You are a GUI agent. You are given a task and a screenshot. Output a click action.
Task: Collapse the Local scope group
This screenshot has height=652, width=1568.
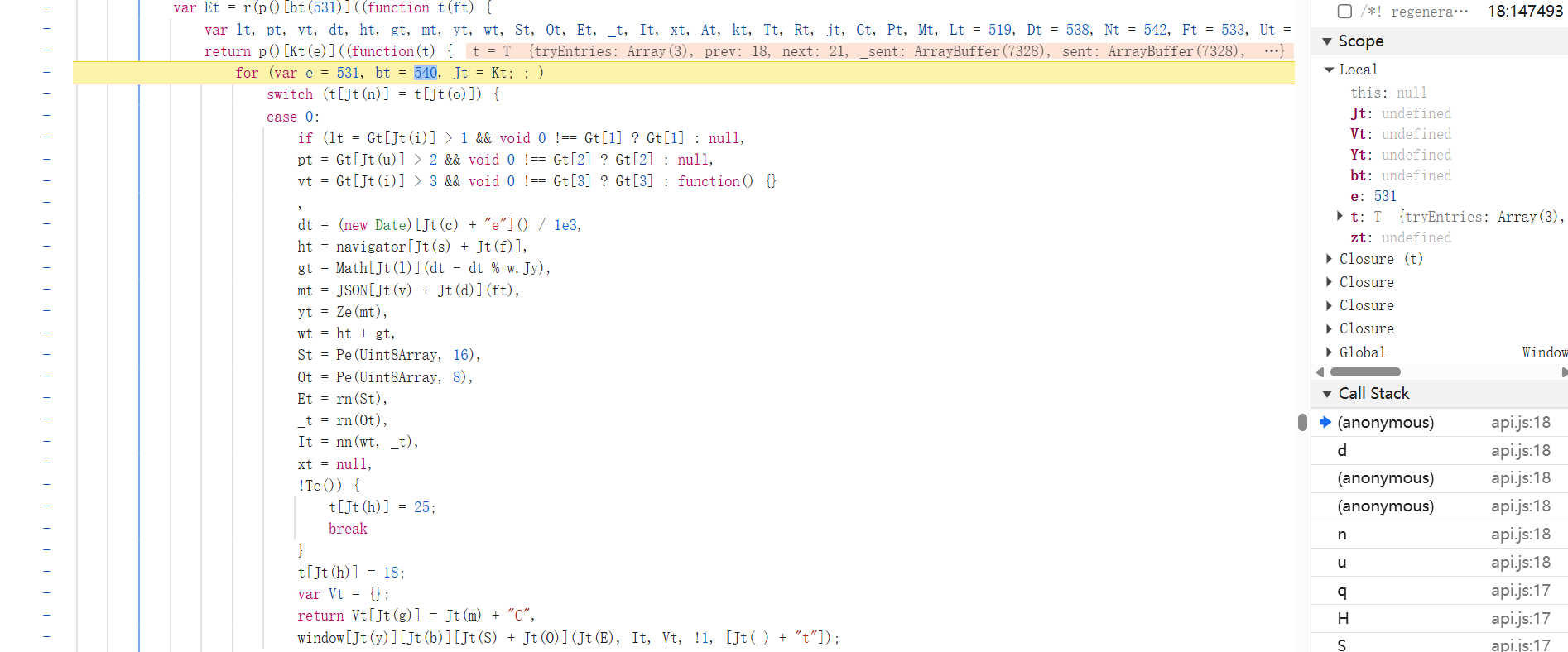[1330, 70]
